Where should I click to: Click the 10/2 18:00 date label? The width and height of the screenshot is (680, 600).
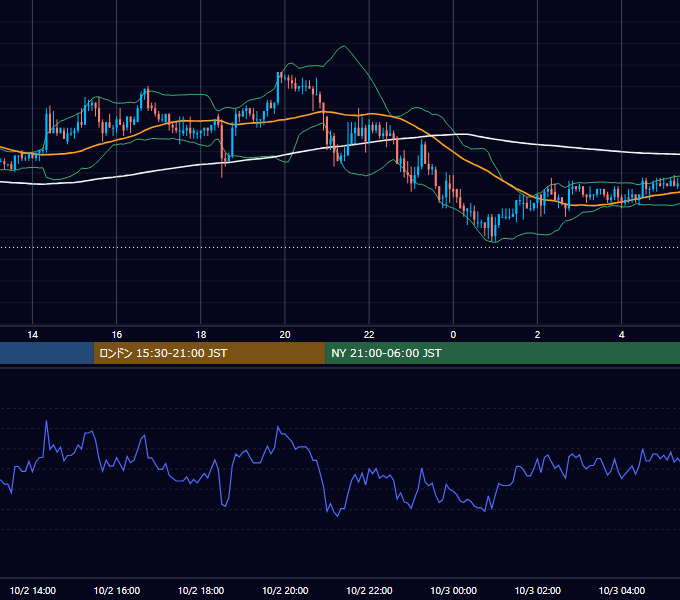coord(201,590)
